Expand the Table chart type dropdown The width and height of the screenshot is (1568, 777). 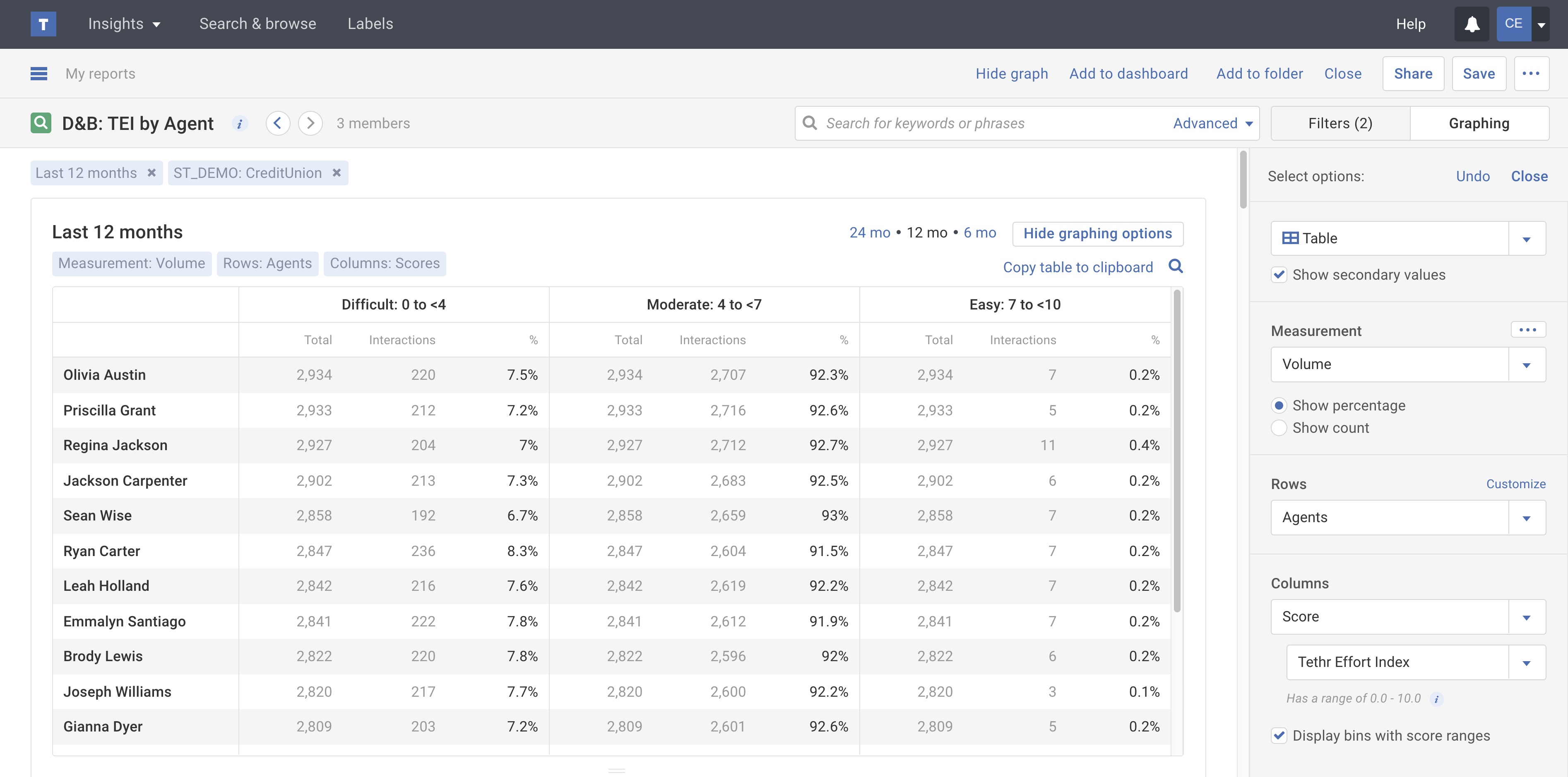(x=1526, y=238)
